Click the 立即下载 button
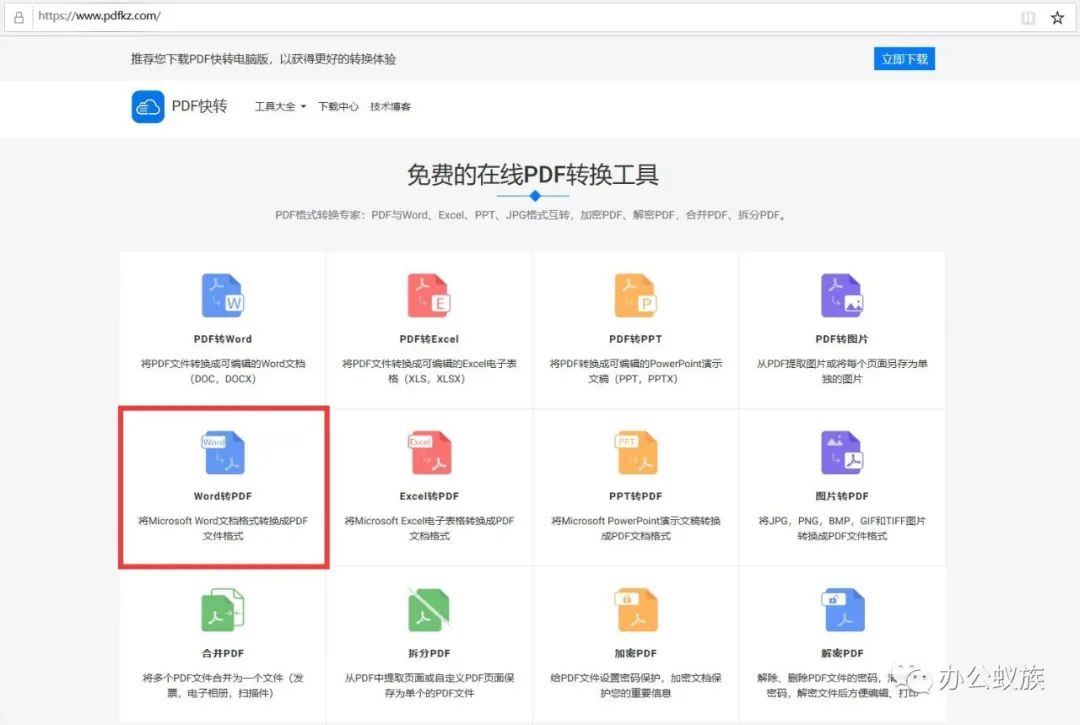1080x725 pixels. click(904, 59)
